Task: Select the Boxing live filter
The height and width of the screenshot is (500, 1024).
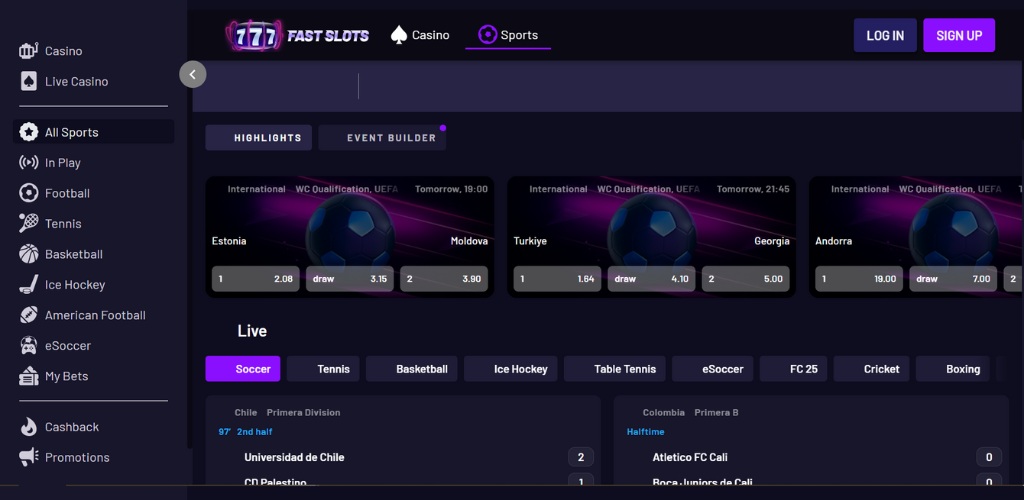Action: pyautogui.click(x=953, y=369)
